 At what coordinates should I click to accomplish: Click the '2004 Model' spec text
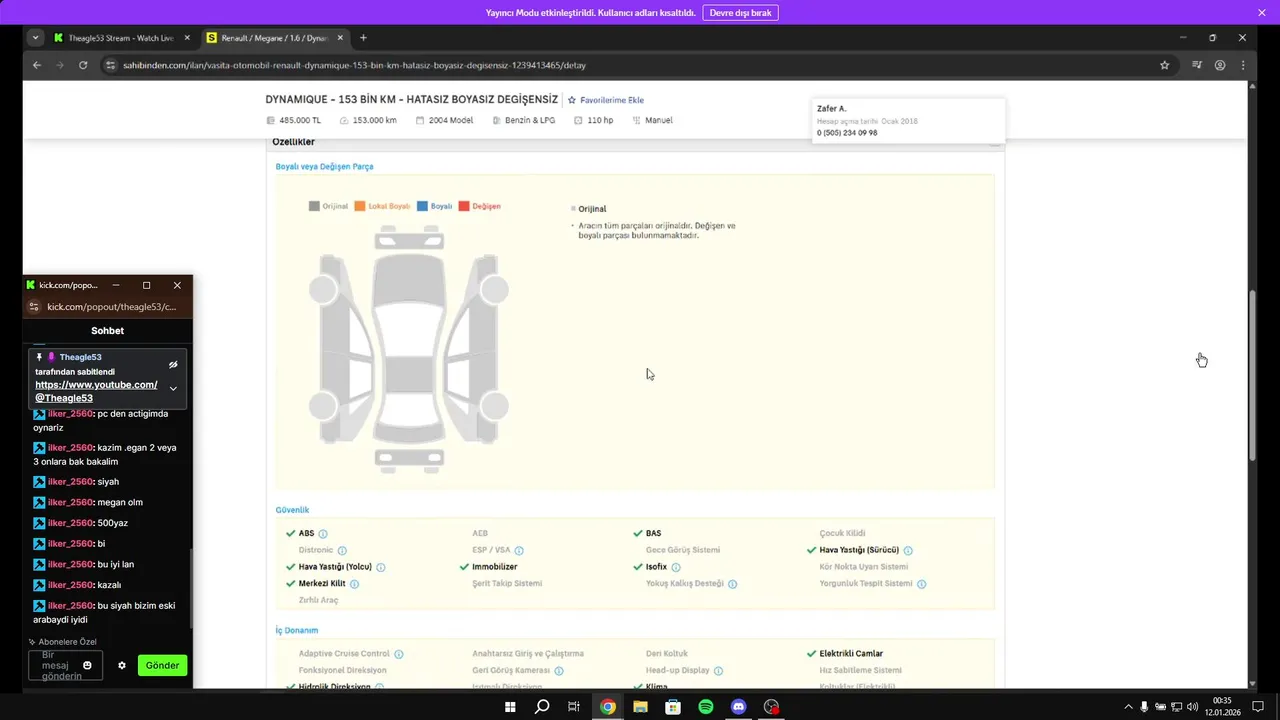tap(451, 120)
